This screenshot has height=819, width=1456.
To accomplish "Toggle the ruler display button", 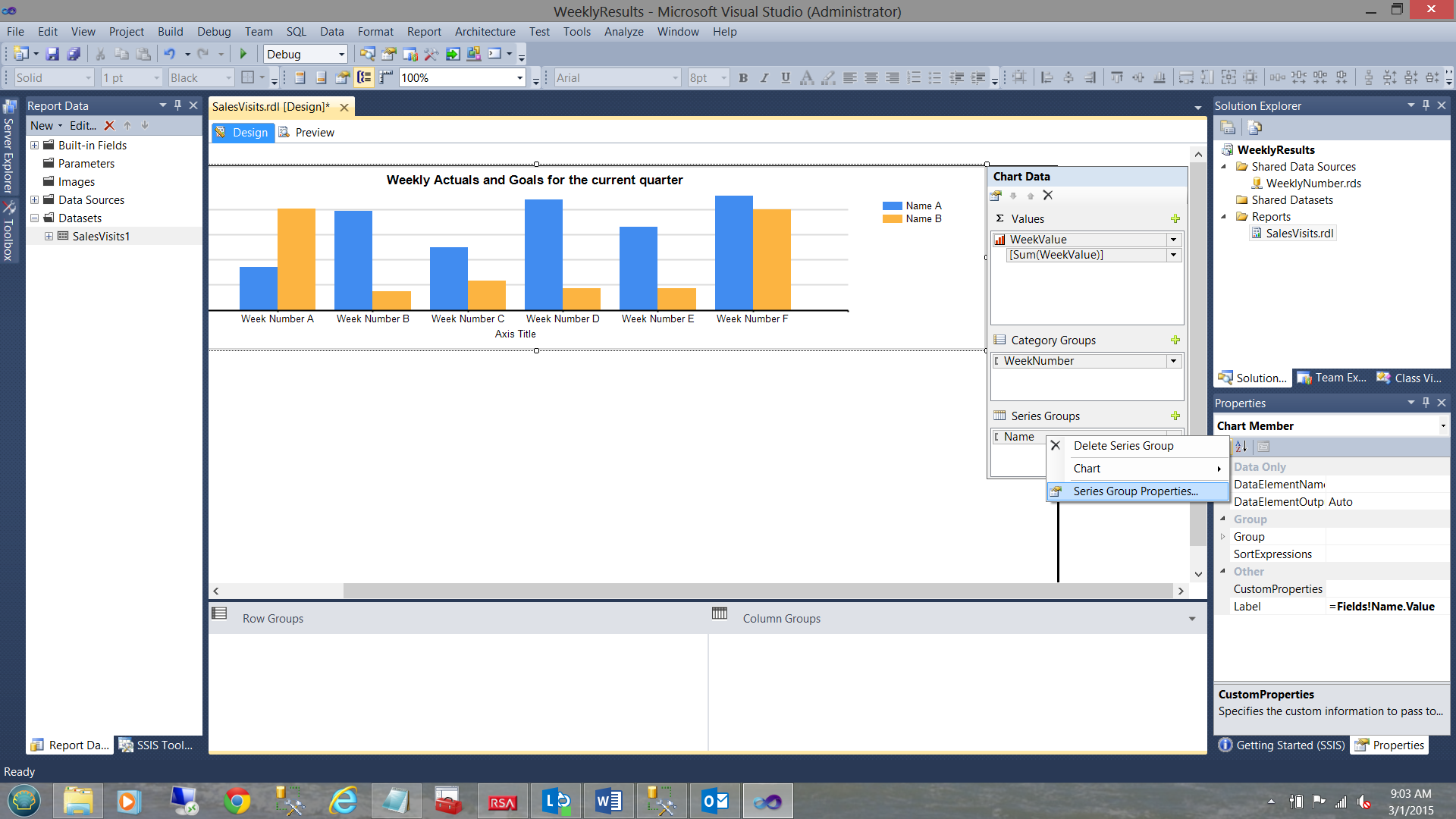I will [386, 77].
